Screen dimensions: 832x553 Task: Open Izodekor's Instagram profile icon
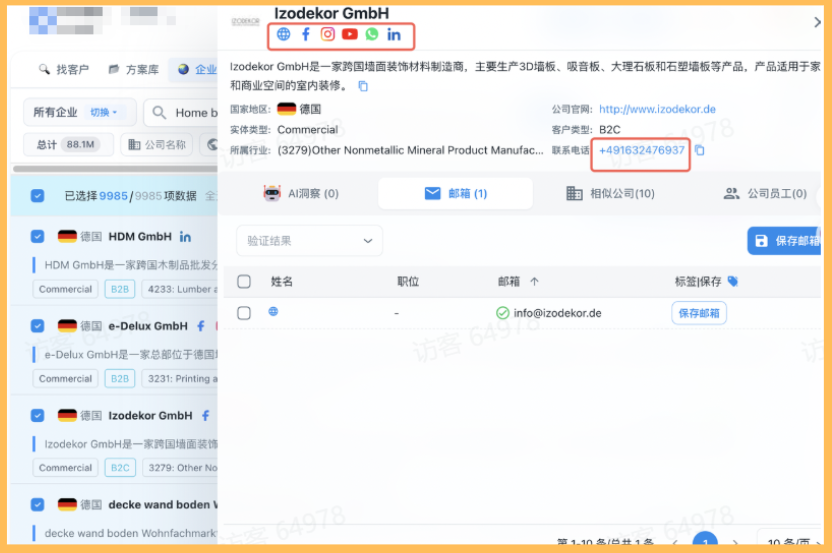click(x=328, y=34)
